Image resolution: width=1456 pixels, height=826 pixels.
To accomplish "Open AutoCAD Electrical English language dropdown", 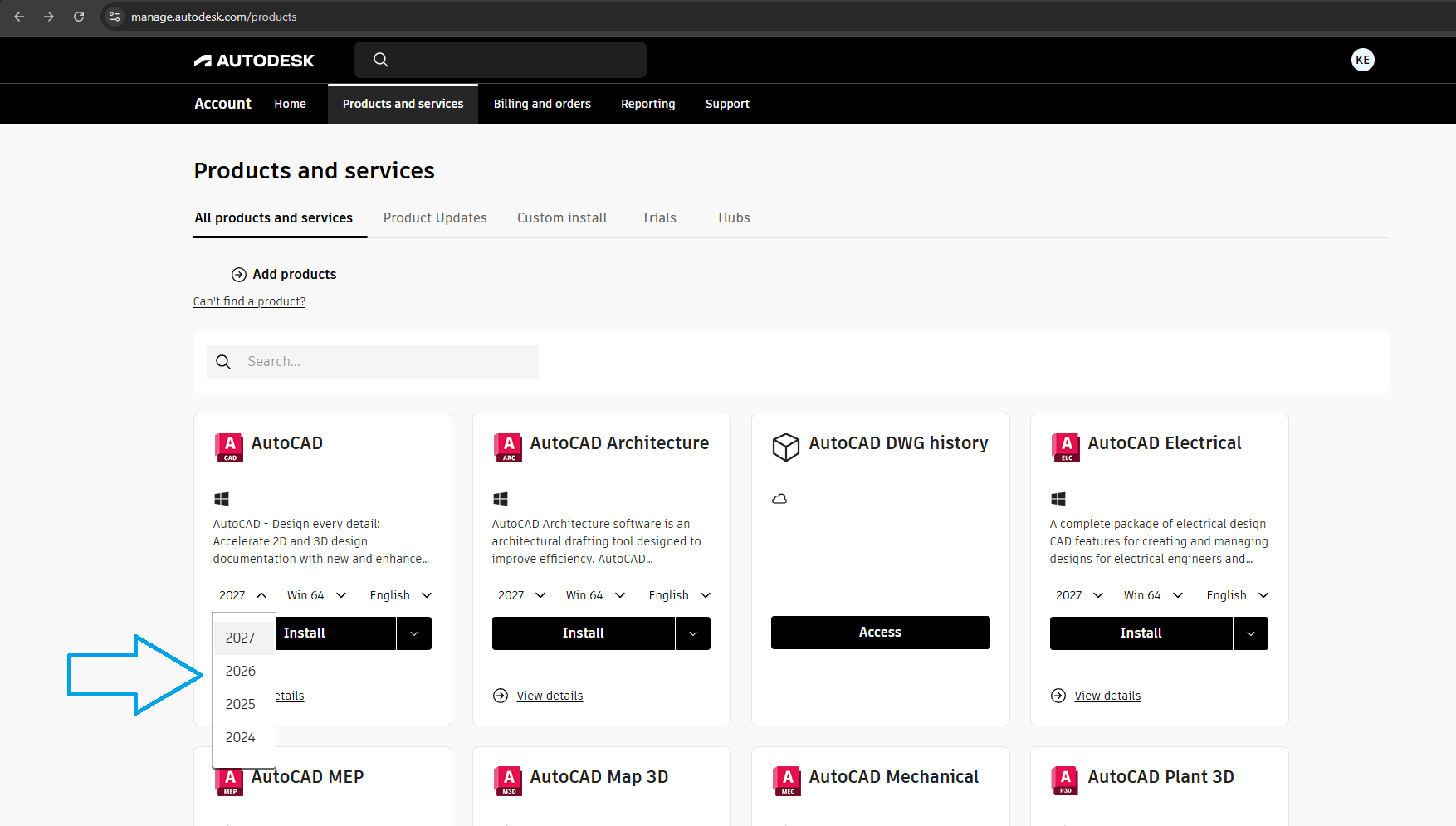I will pyautogui.click(x=1238, y=595).
